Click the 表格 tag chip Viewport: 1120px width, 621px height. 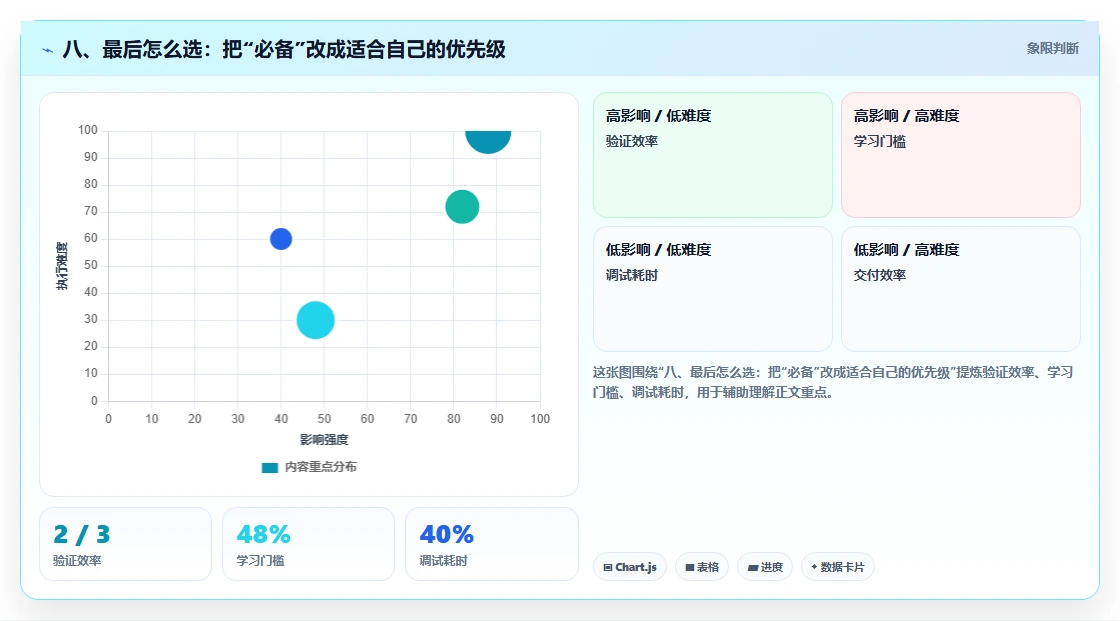[702, 567]
